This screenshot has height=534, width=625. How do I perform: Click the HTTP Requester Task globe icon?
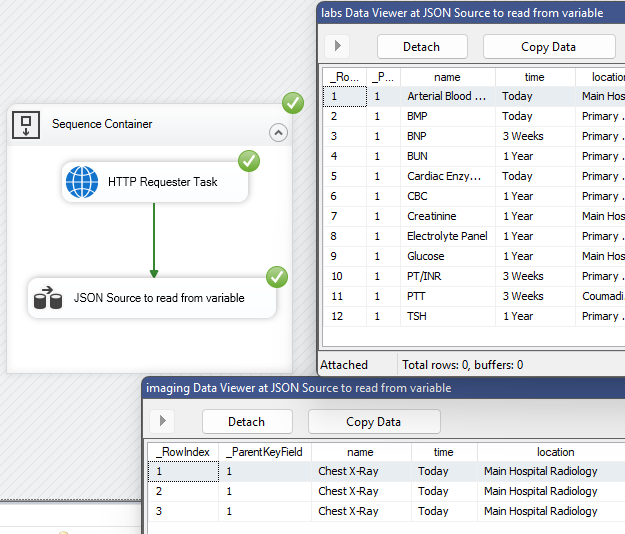(x=82, y=182)
